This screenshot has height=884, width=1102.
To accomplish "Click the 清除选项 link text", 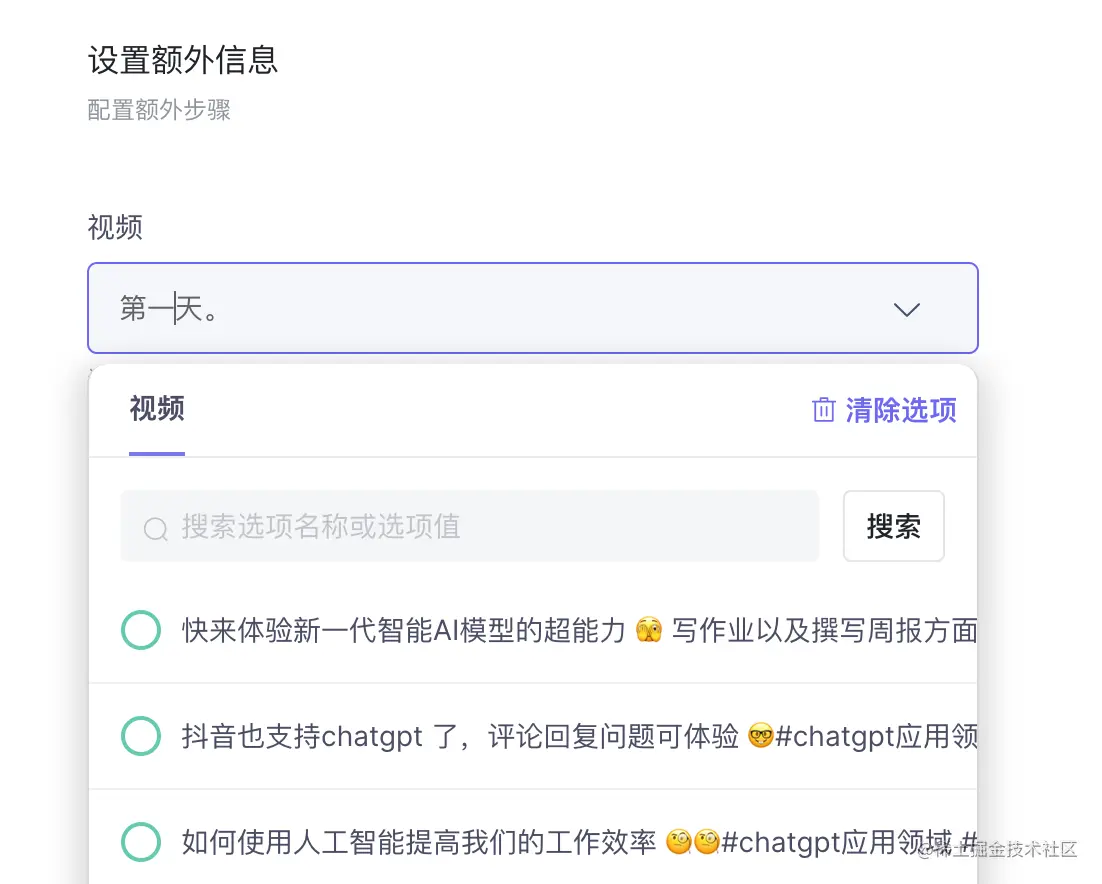I will point(901,410).
